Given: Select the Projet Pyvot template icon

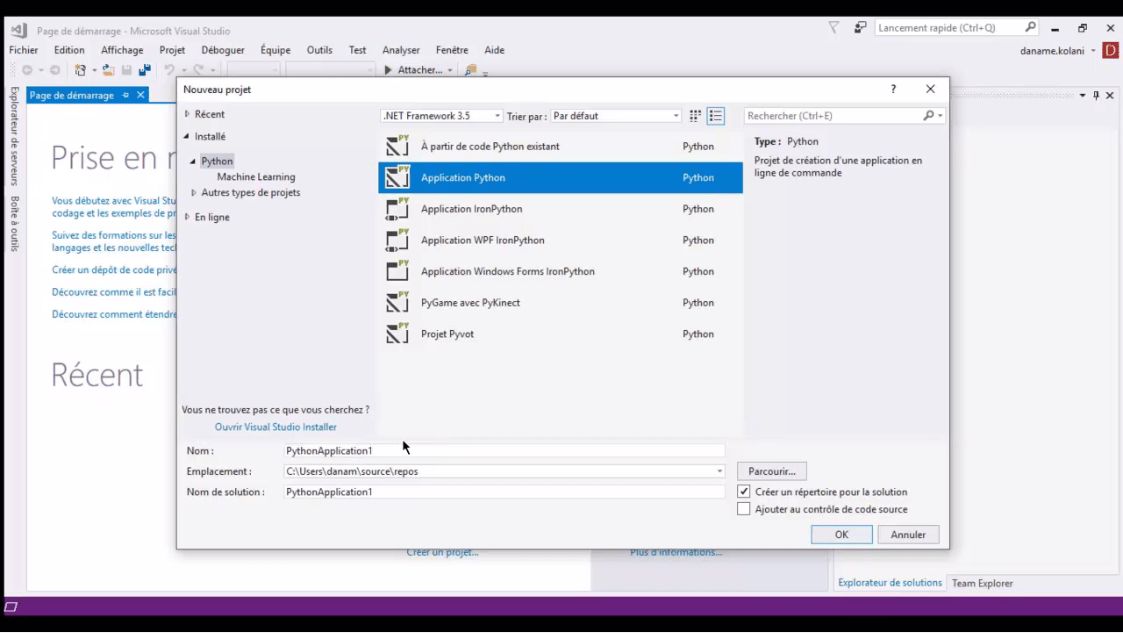Looking at the screenshot, I should tap(397, 334).
